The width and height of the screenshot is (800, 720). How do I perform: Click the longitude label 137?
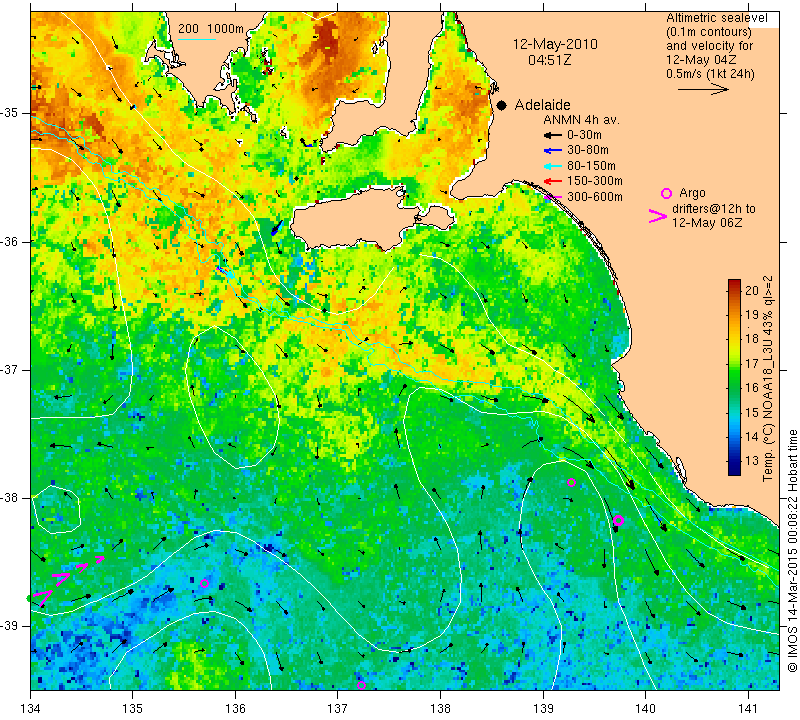click(337, 708)
